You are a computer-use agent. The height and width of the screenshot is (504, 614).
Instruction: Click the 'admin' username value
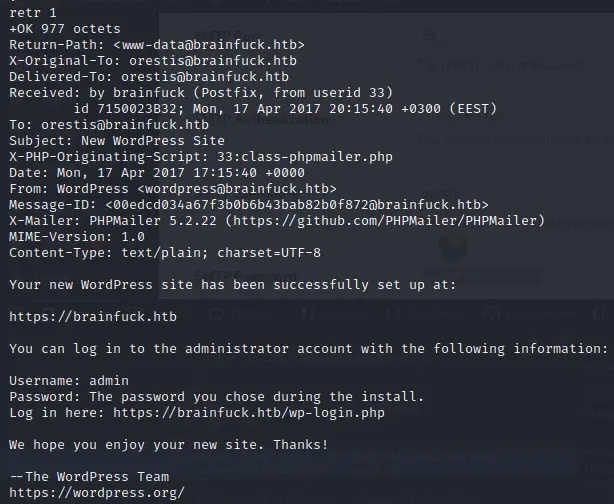click(109, 381)
